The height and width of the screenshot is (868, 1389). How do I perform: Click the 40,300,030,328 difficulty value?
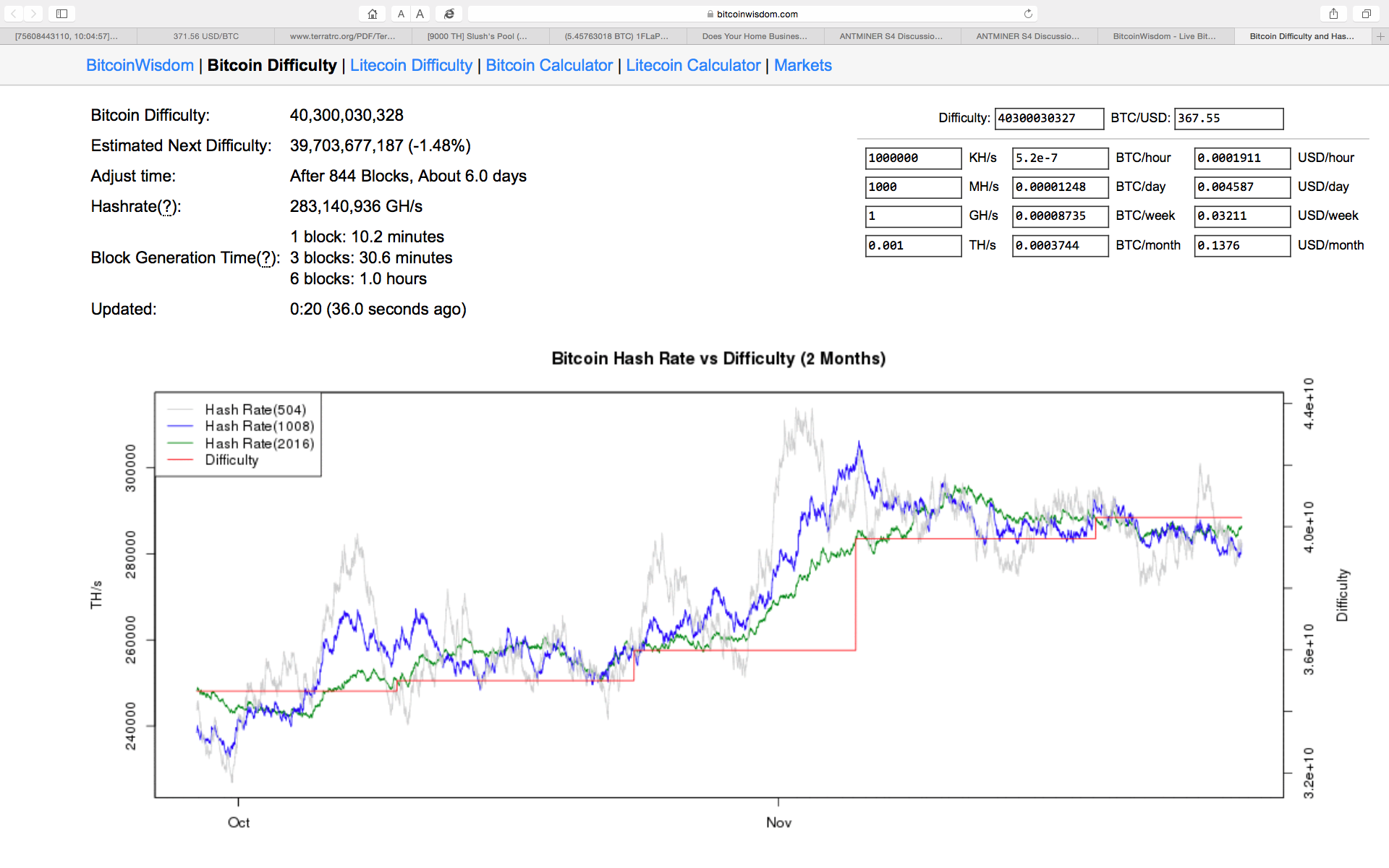click(347, 116)
